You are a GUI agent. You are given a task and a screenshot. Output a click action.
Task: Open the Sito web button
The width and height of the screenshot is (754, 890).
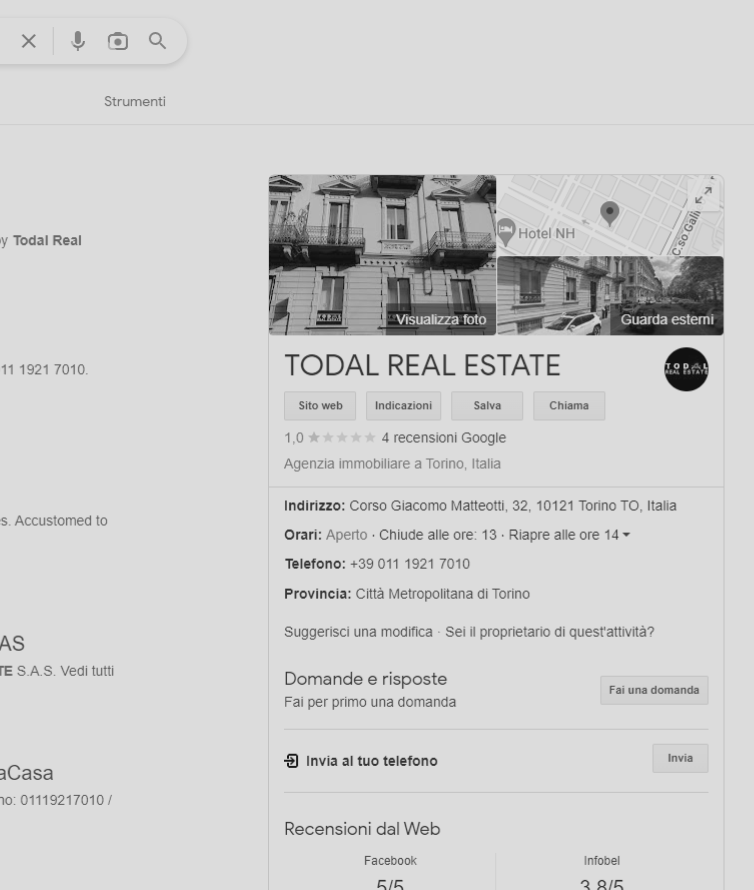tap(320, 406)
